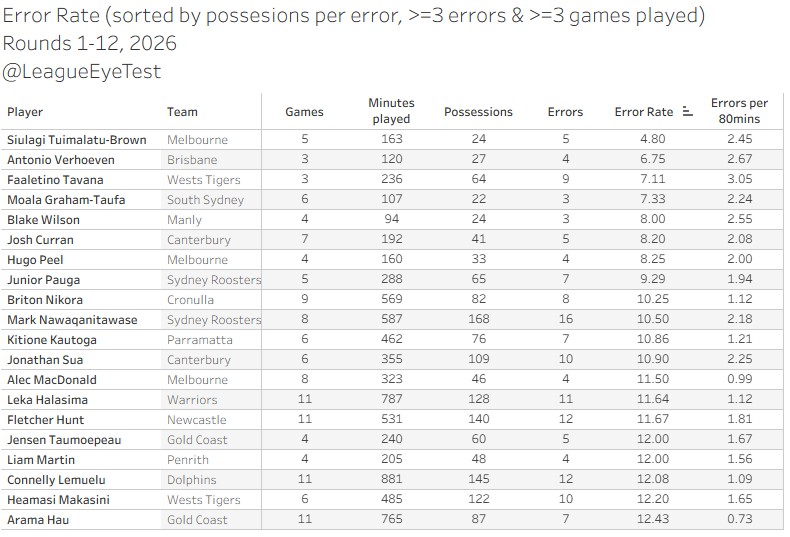Select the Error Rate column header
The width and height of the screenshot is (790, 537).
click(643, 112)
